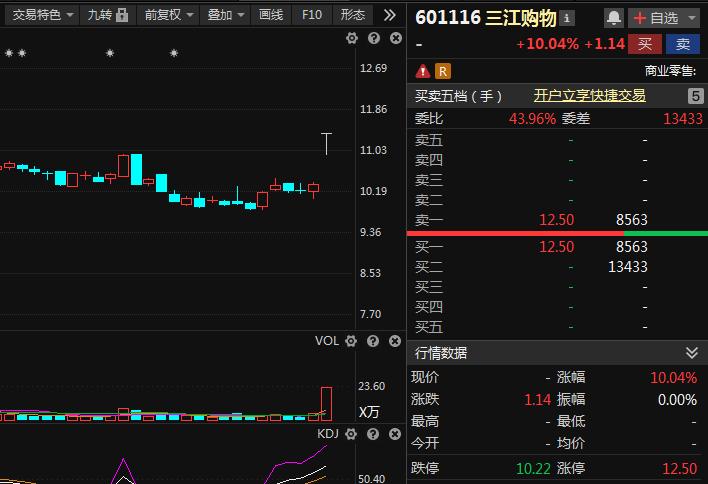This screenshot has height=484, width=708.
Task: Click the info icon beside 三江购物
Action: pos(567,19)
